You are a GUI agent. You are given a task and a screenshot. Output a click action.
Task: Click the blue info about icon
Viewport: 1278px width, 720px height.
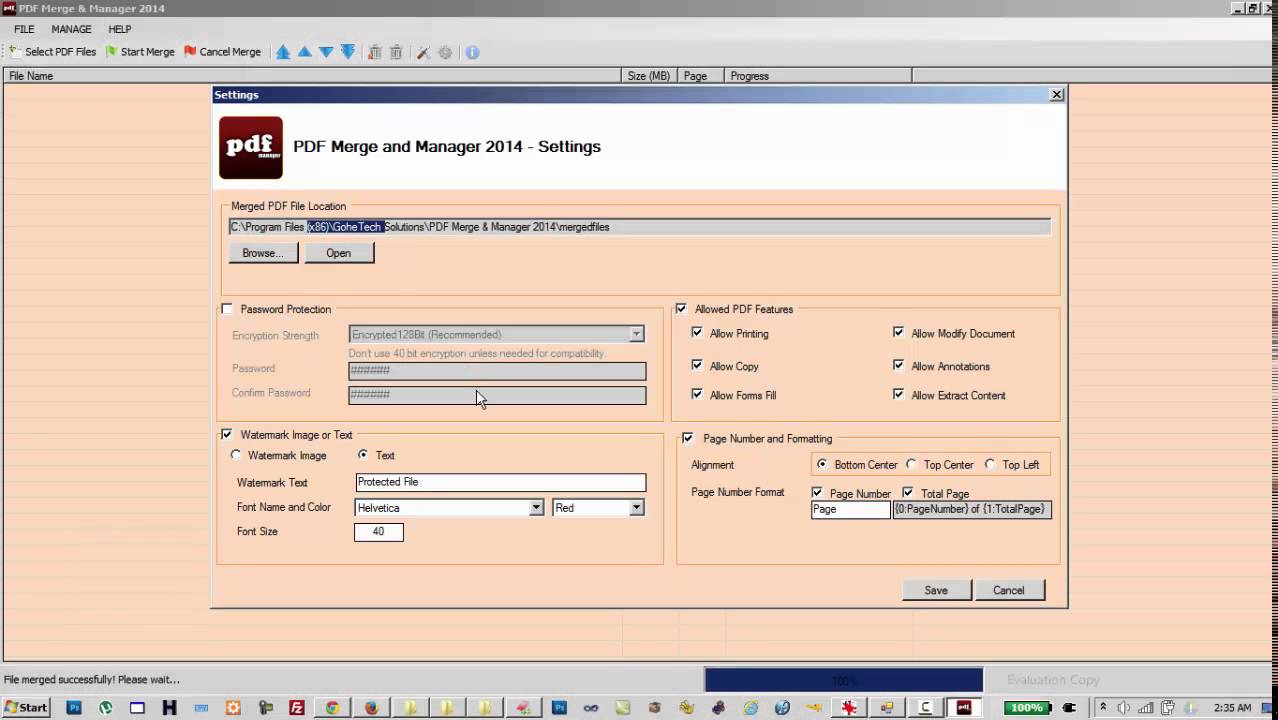(x=472, y=52)
